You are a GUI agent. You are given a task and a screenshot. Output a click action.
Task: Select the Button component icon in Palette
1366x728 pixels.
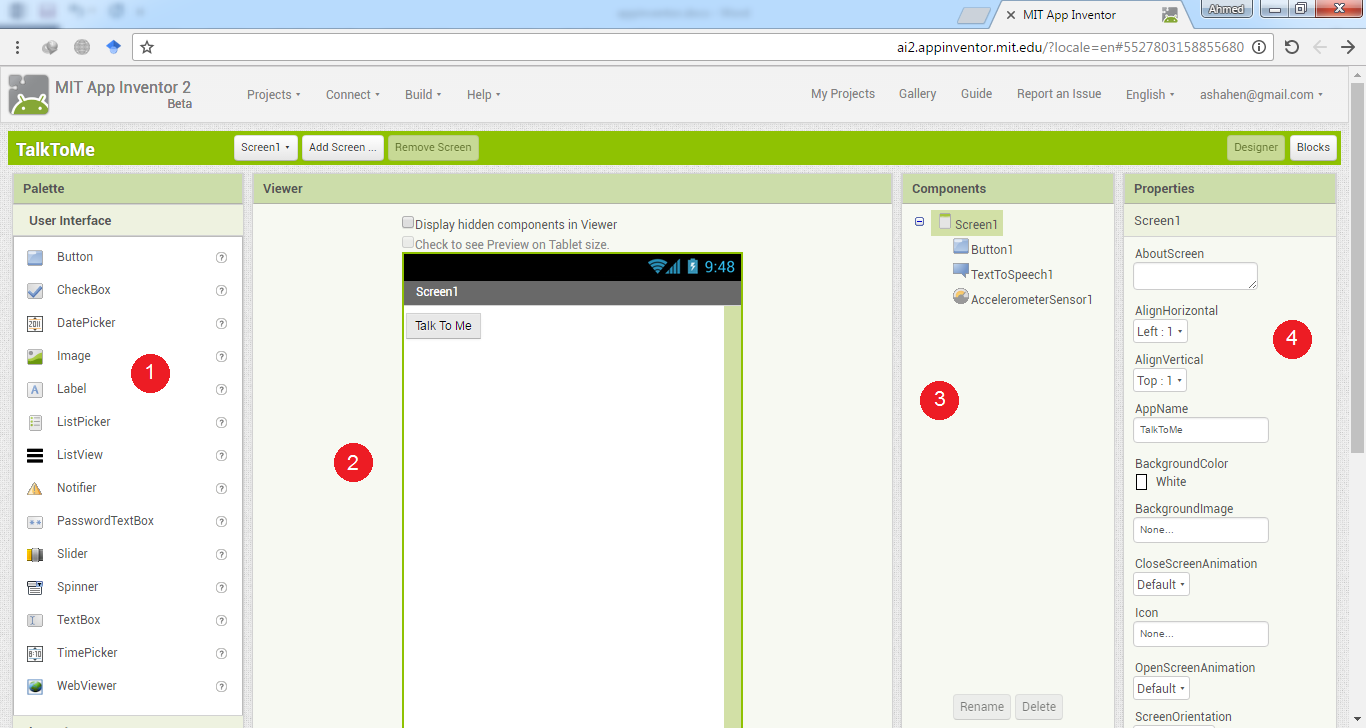coord(35,257)
